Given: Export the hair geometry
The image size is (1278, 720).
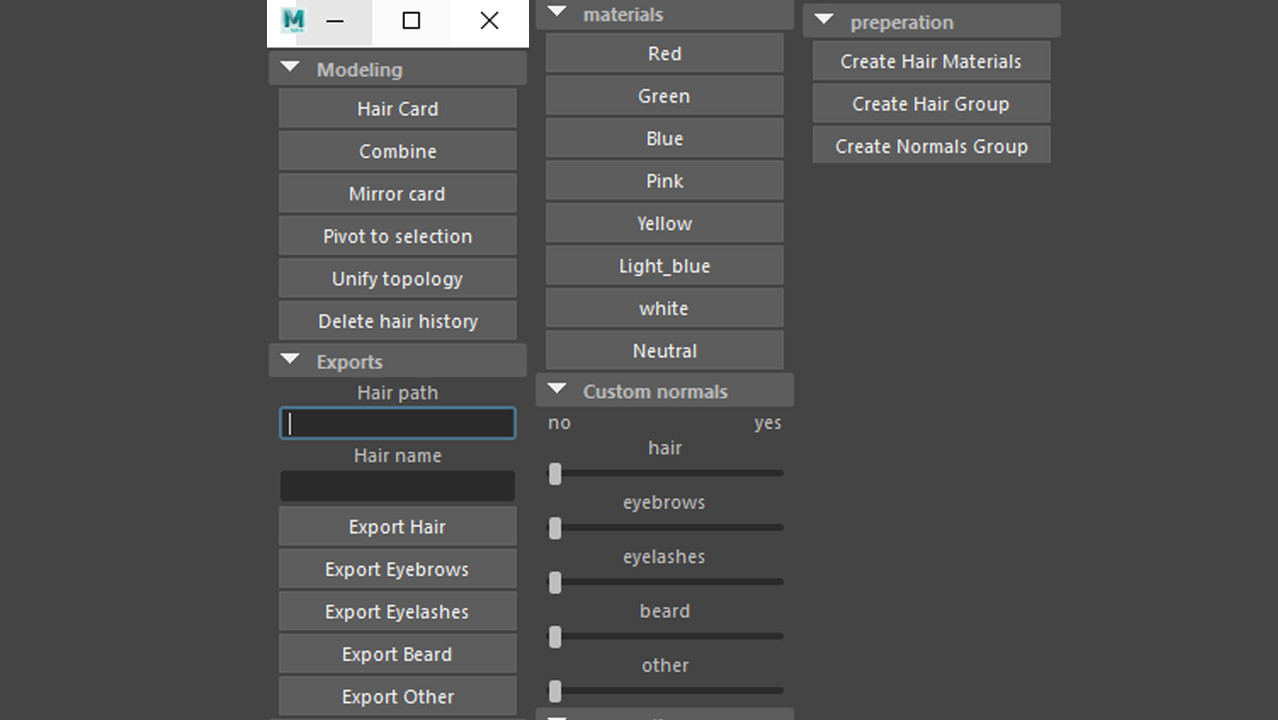Looking at the screenshot, I should (397, 526).
